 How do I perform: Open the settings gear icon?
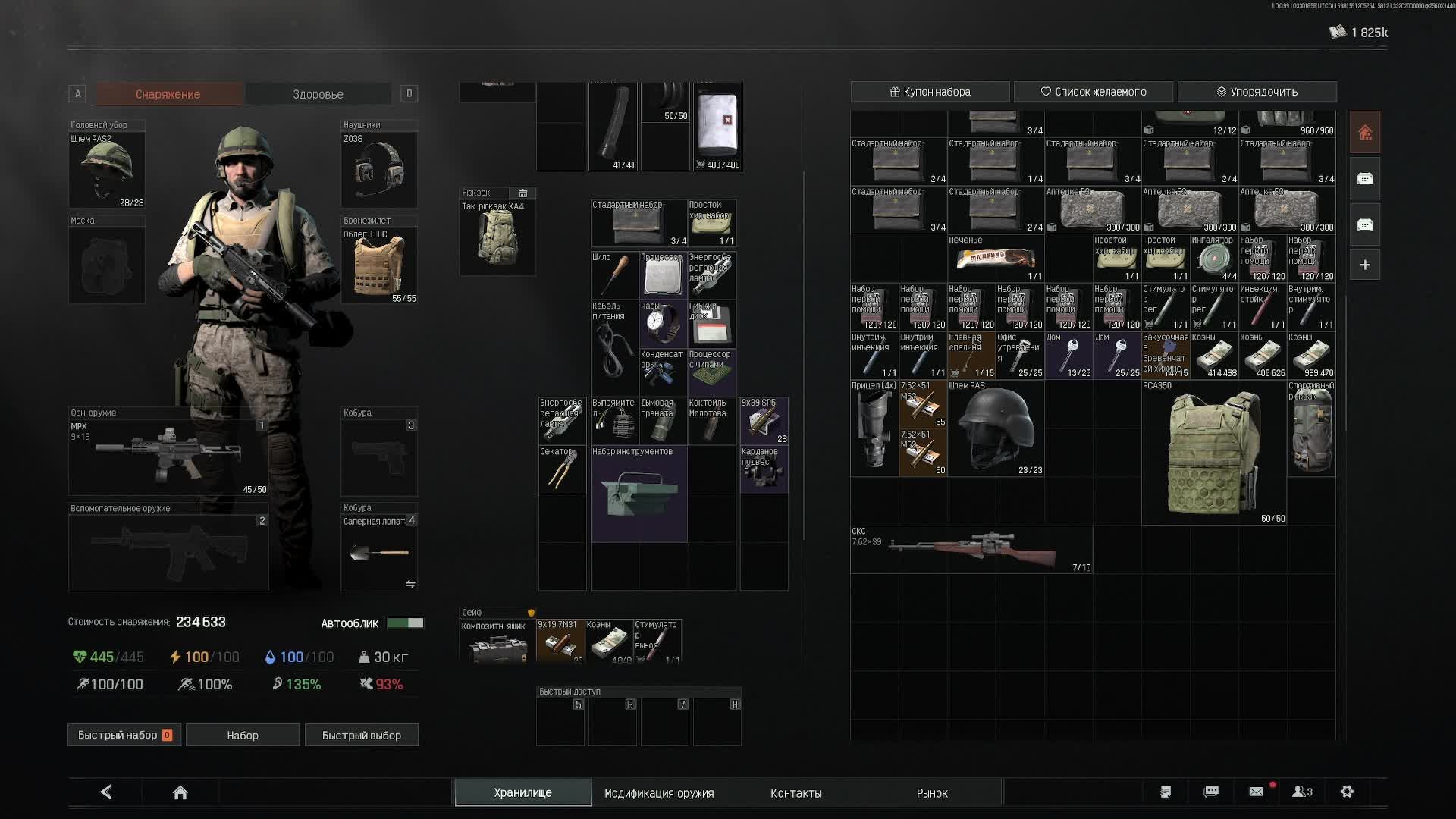coord(1347,792)
